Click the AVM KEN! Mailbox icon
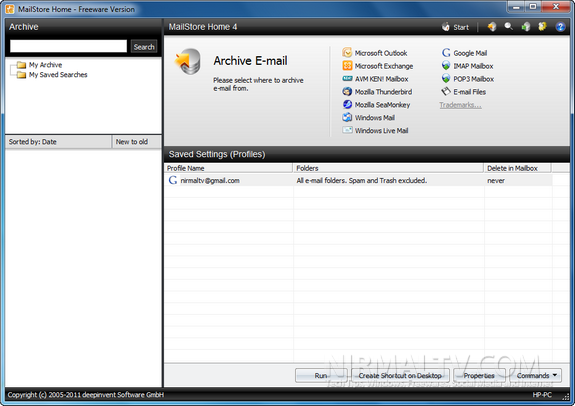Image resolution: width=575 pixels, height=406 pixels. click(x=347, y=78)
